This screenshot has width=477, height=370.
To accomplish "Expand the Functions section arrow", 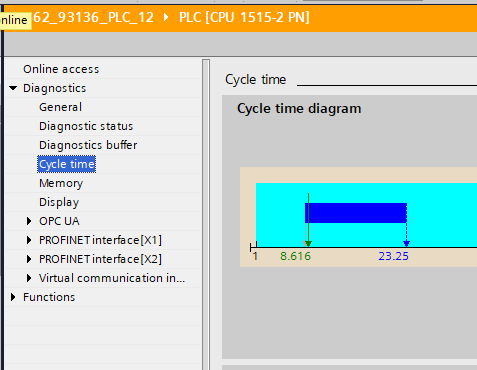I will [13, 297].
